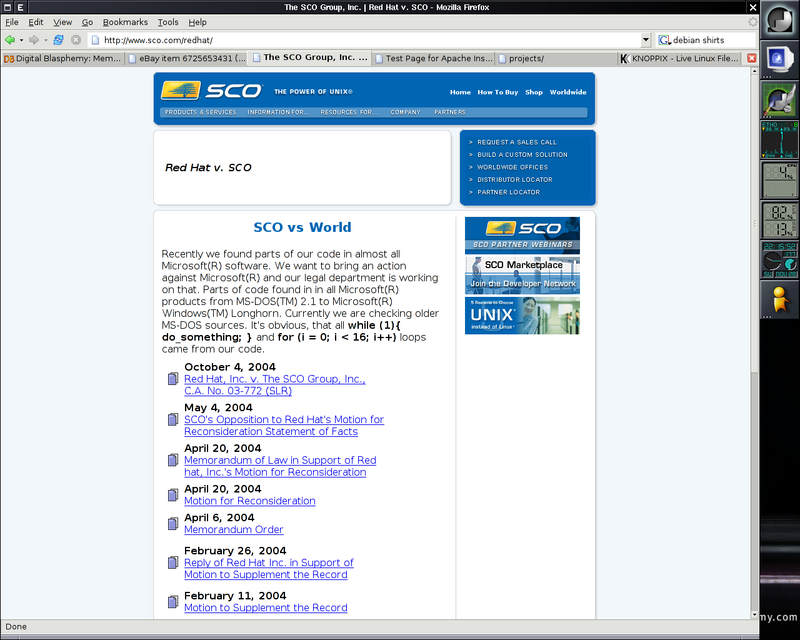Image resolution: width=800 pixels, height=640 pixels.
Task: Open the Tools menu
Action: tap(168, 22)
